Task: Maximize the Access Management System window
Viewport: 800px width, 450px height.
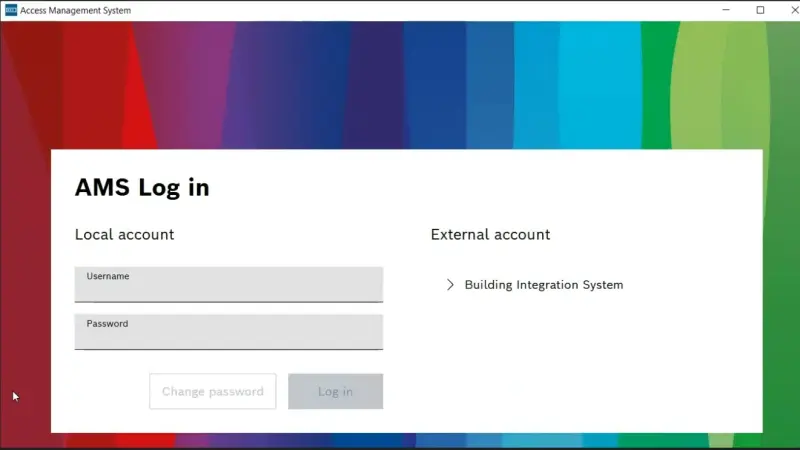Action: (760, 10)
